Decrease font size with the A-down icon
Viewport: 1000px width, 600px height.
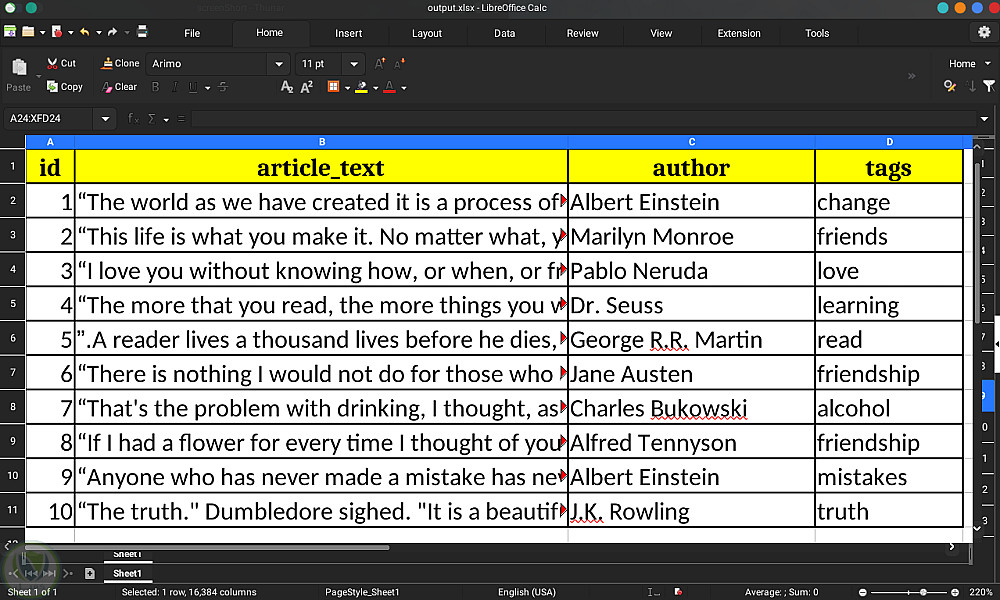399,63
